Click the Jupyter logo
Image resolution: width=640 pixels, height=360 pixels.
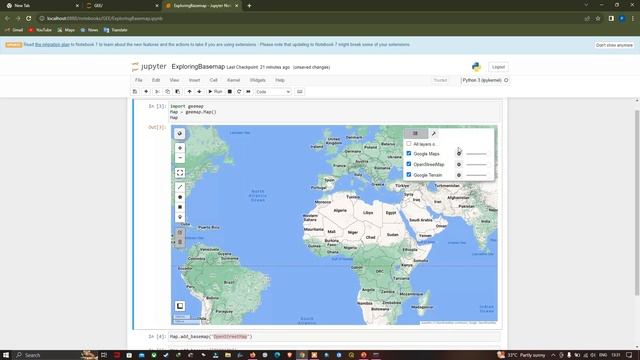point(149,67)
